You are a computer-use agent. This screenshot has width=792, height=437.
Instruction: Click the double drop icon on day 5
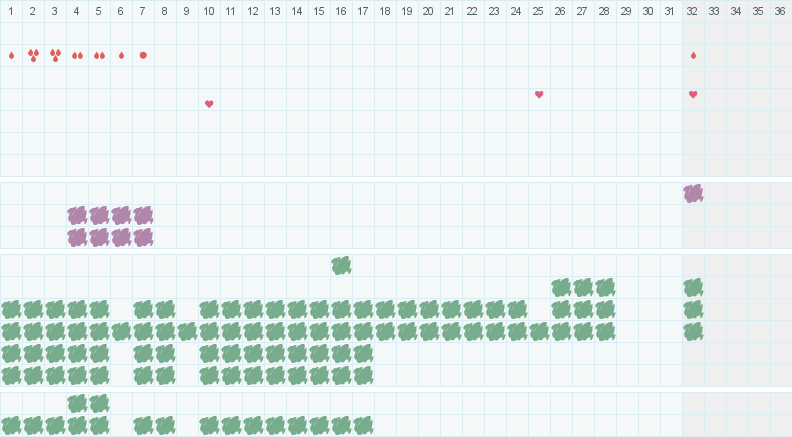point(99,55)
